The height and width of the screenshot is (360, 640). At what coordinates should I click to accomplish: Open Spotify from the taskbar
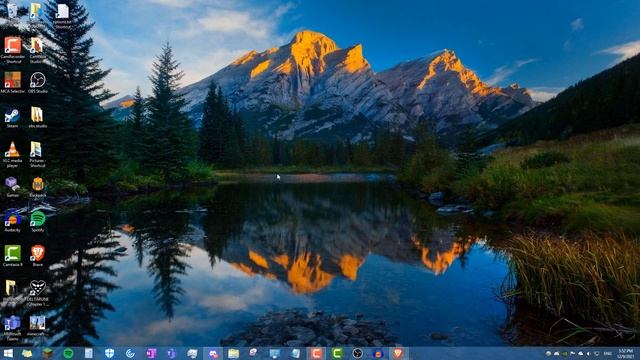pos(68,353)
